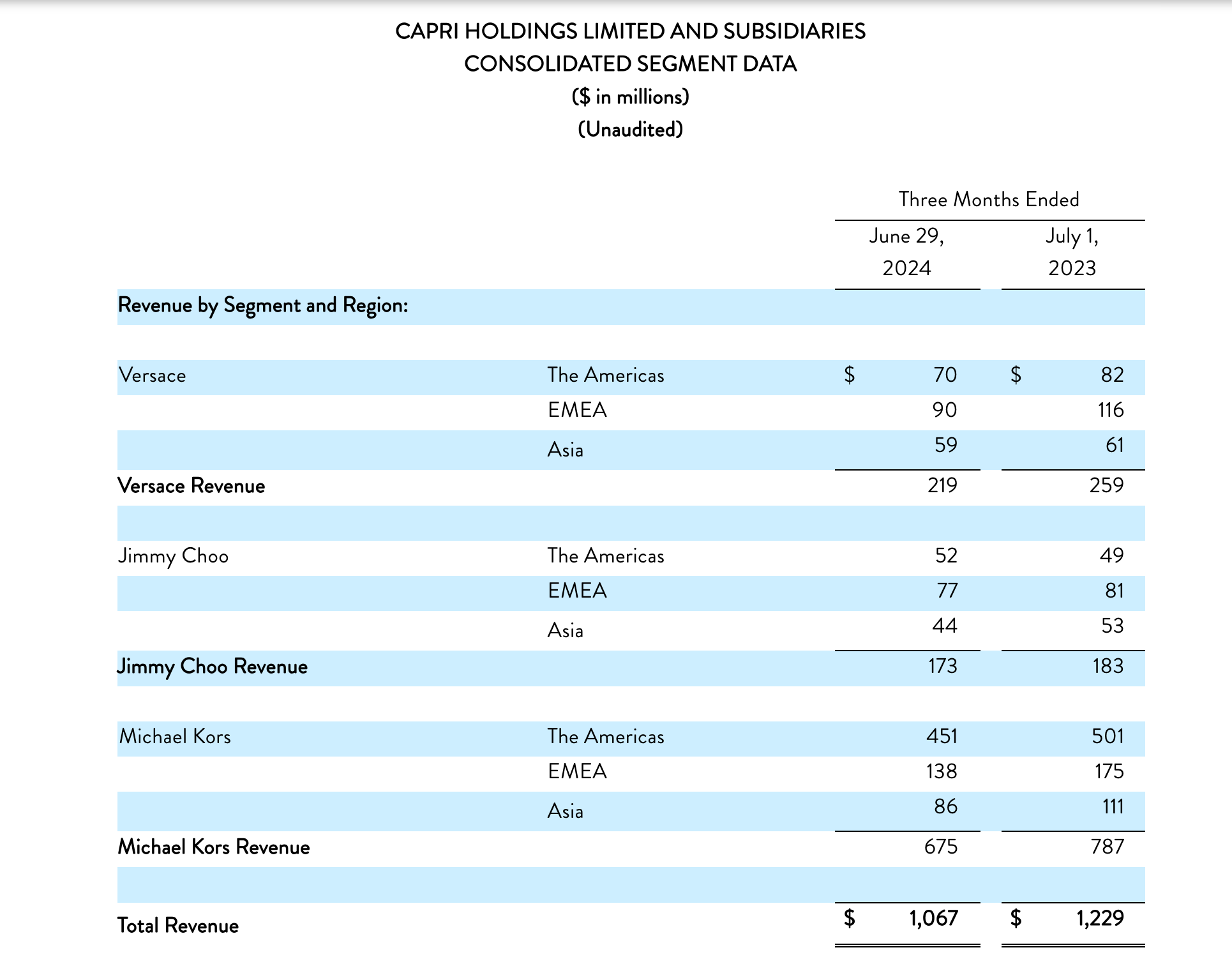
Task: Select 'Asia' under Jimmy Choo
Action: coord(566,630)
